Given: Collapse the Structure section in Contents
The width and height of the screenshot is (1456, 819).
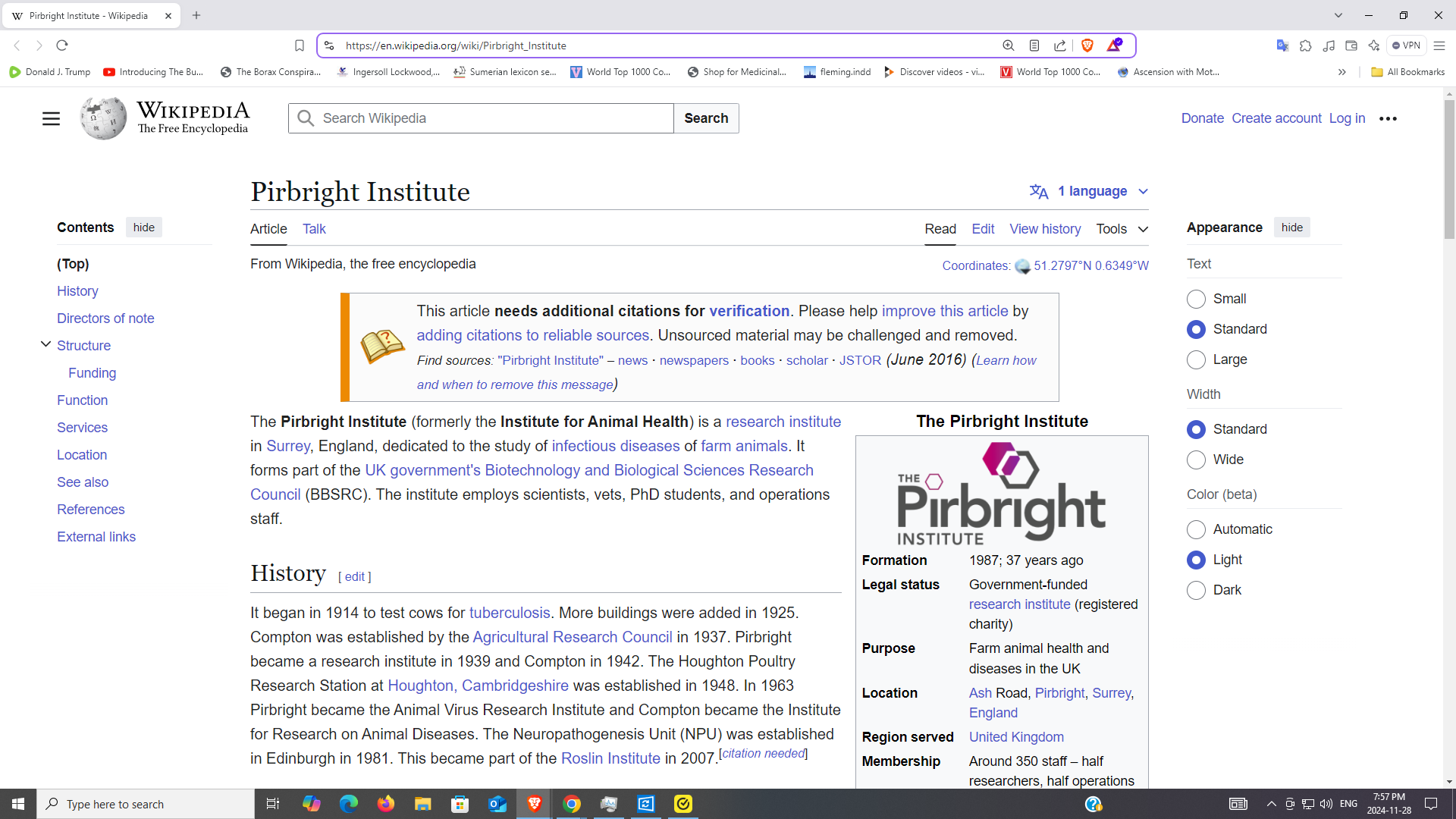Looking at the screenshot, I should [45, 344].
